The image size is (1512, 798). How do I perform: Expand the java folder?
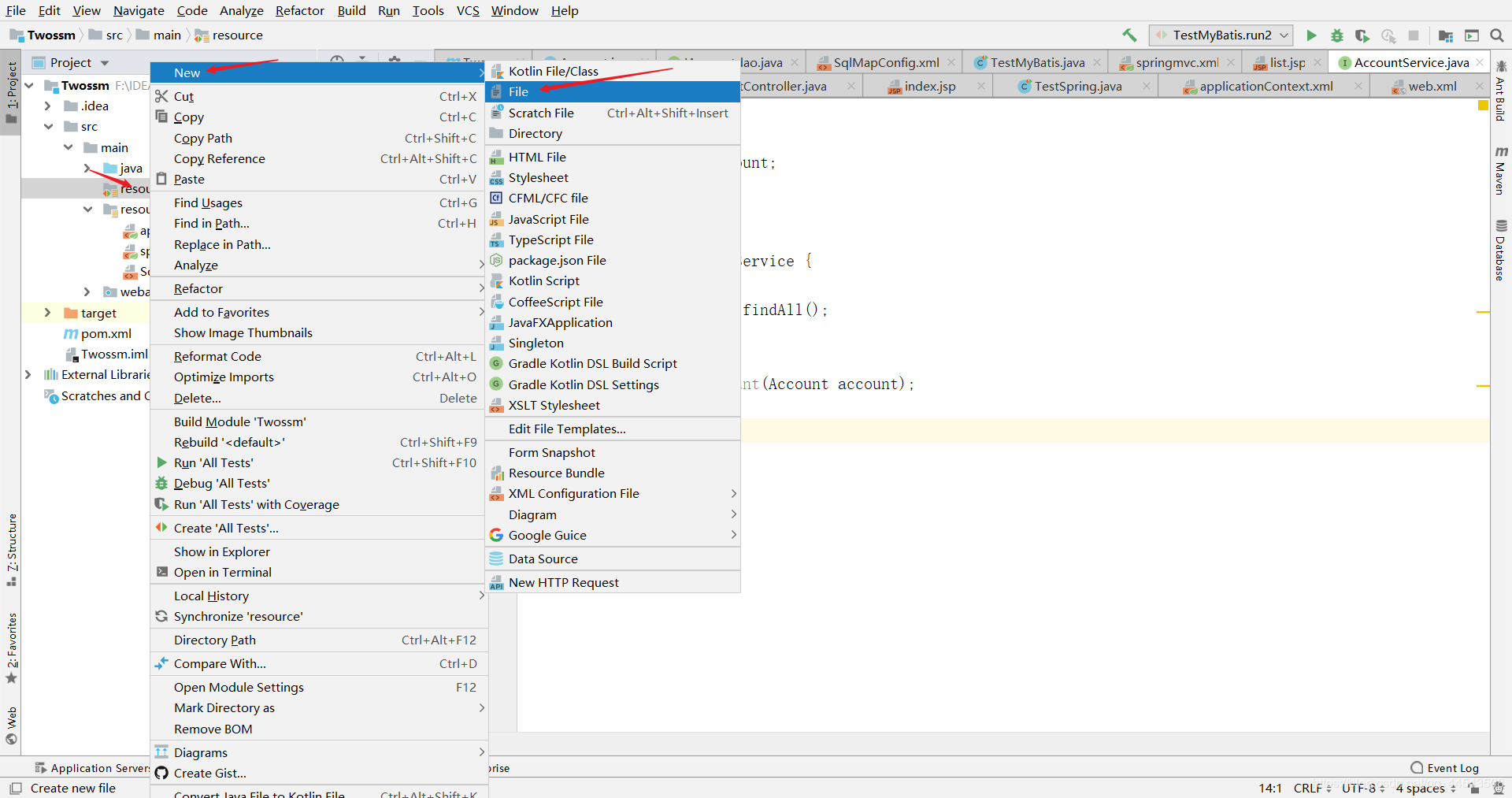point(87,168)
